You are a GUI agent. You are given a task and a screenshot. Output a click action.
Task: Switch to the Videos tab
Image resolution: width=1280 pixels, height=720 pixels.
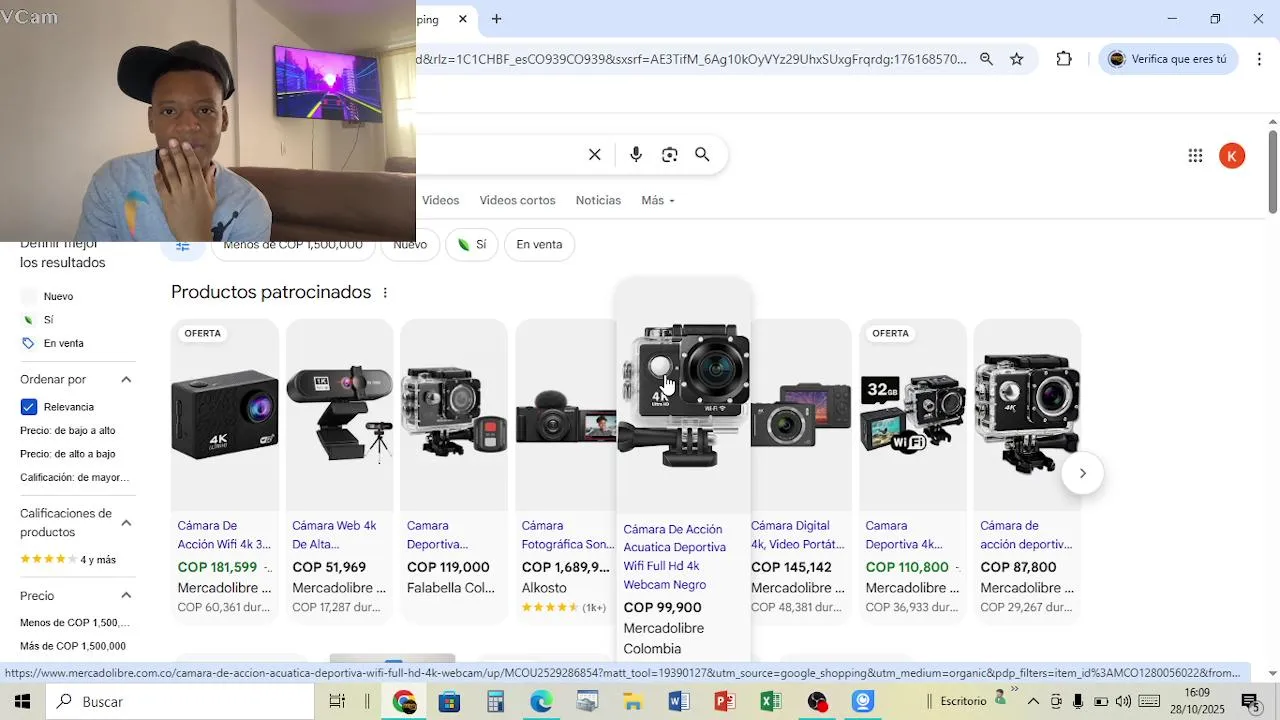(x=440, y=200)
